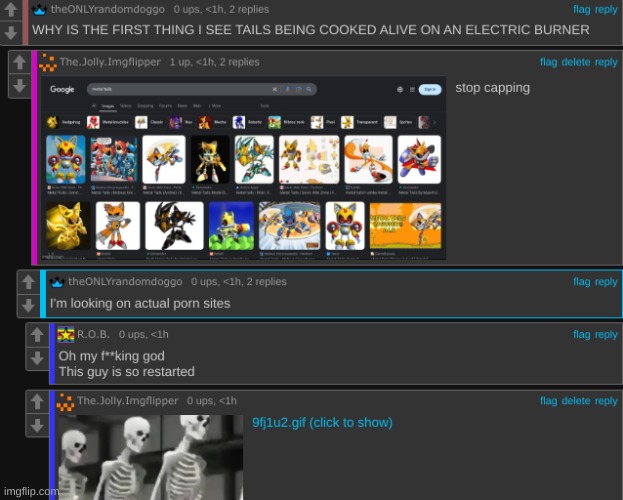Click the avatar on the skeleton gif comment
Image resolution: width=623 pixels, height=500 pixels.
pyautogui.click(x=66, y=402)
